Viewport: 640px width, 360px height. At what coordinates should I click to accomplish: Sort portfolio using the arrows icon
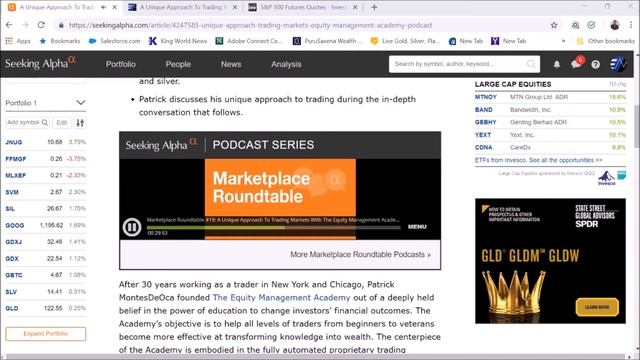coord(80,122)
